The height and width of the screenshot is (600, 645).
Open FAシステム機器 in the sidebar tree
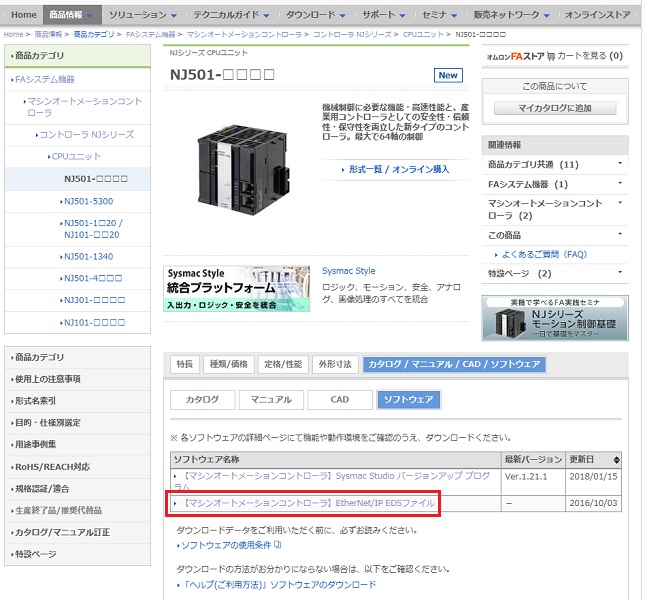point(44,79)
